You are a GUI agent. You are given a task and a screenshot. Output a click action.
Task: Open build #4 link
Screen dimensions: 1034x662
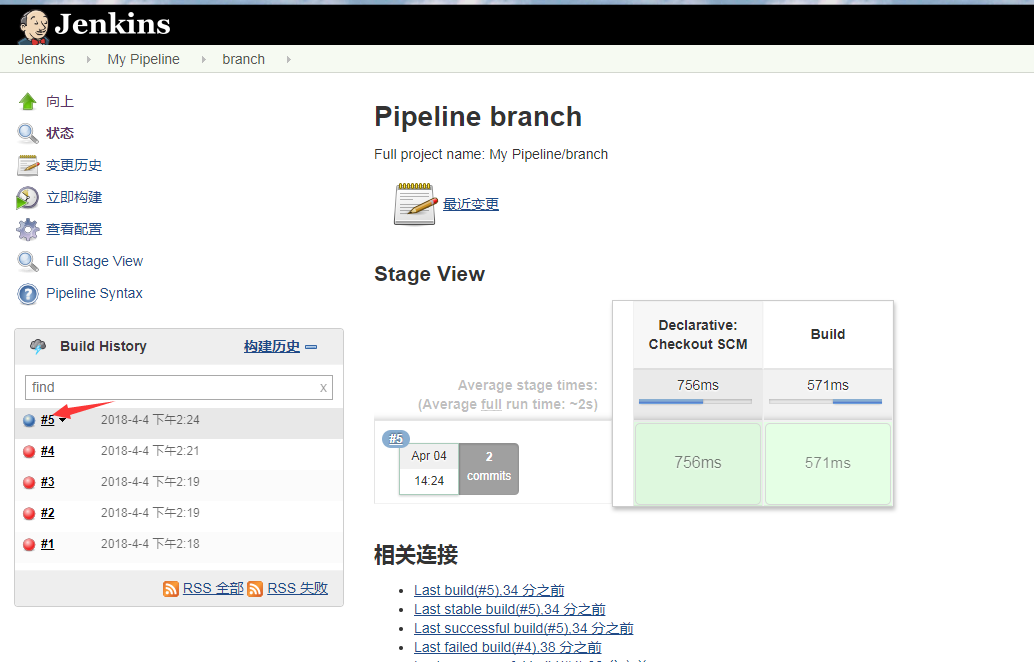coord(47,451)
